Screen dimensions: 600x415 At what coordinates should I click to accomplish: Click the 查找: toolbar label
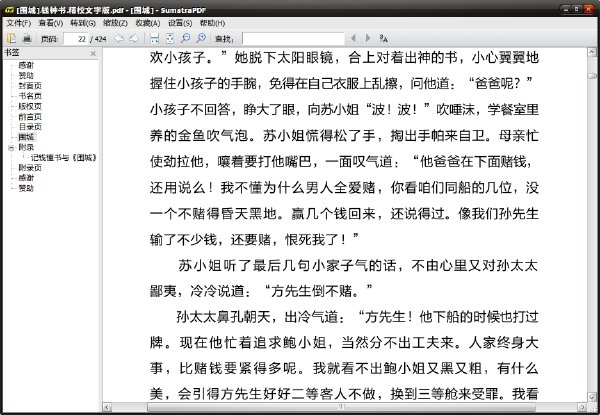[224, 39]
